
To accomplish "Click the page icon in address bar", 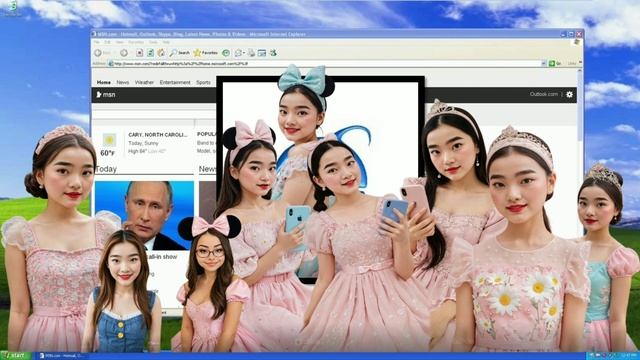I will point(111,64).
